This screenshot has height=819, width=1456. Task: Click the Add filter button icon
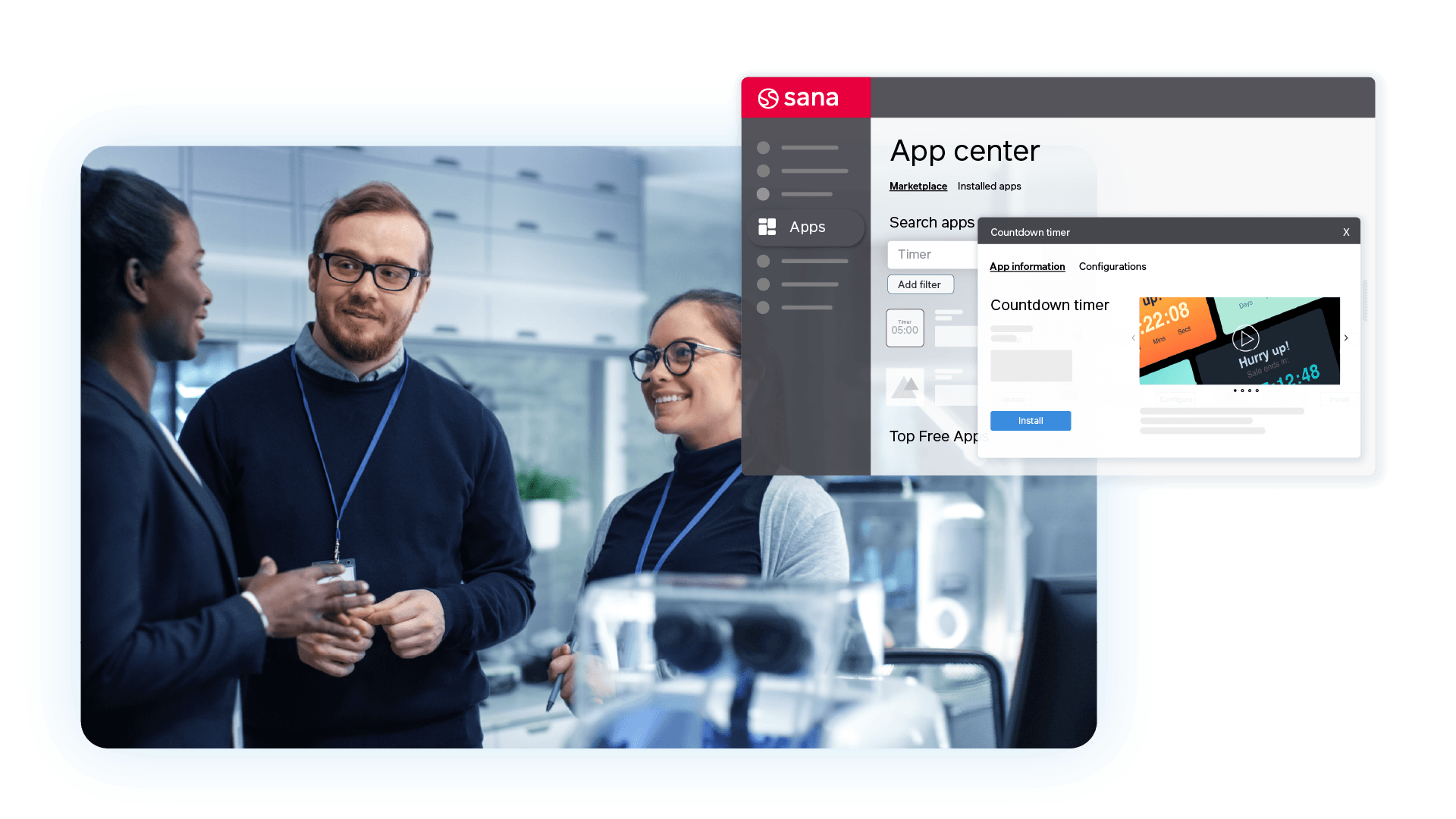pyautogui.click(x=919, y=284)
